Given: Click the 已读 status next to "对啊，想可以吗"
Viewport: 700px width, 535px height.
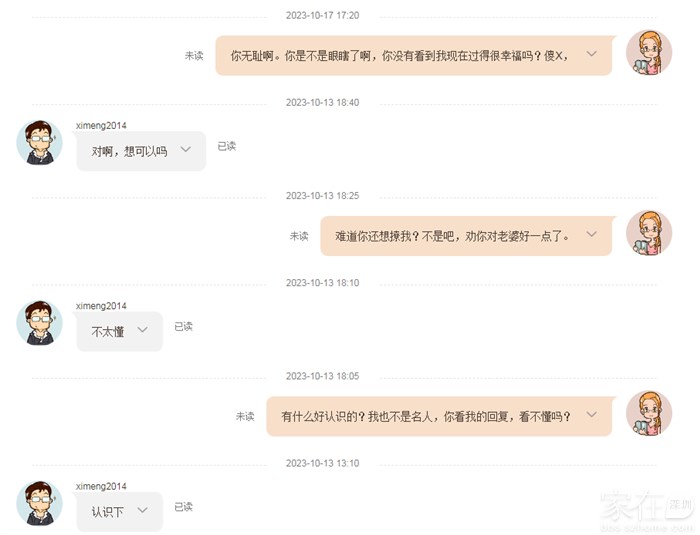Looking at the screenshot, I should click(x=227, y=146).
